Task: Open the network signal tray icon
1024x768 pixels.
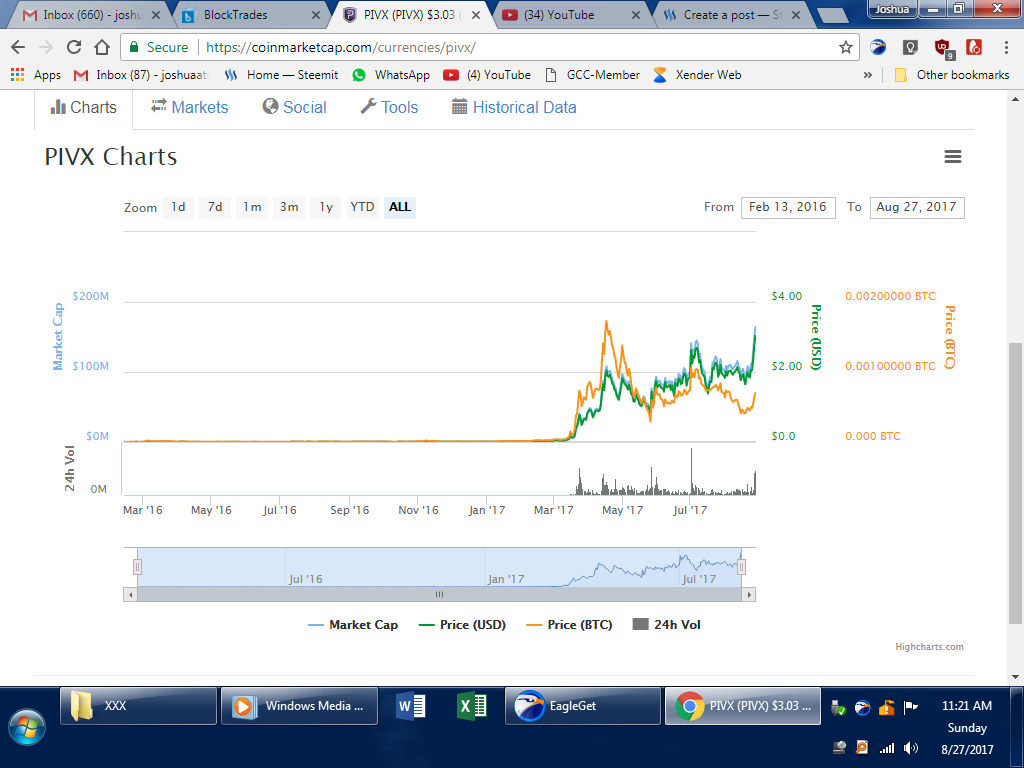Action: click(x=887, y=748)
